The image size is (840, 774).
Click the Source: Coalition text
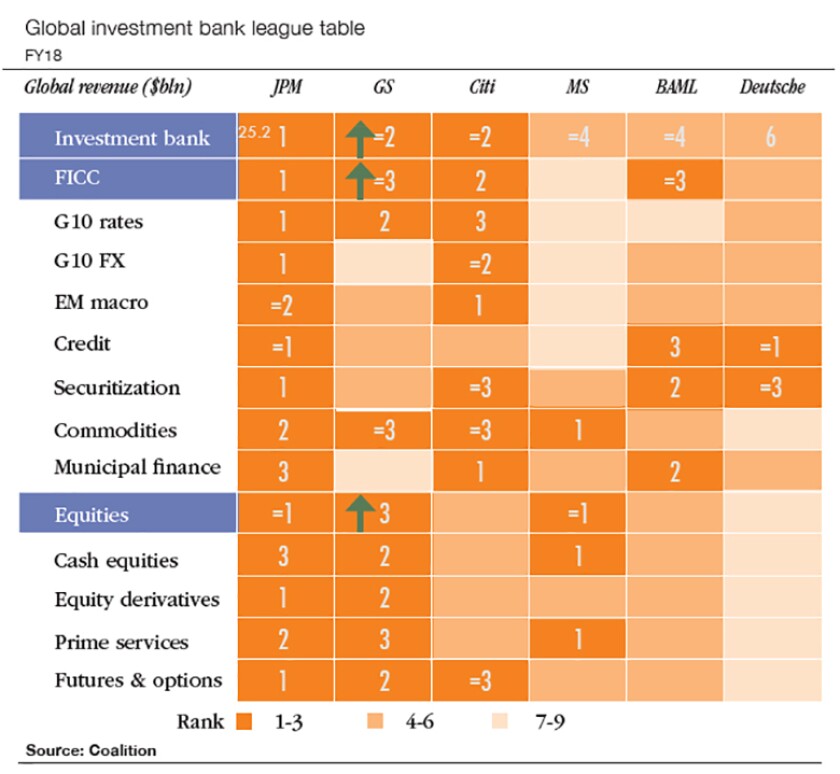point(91,750)
